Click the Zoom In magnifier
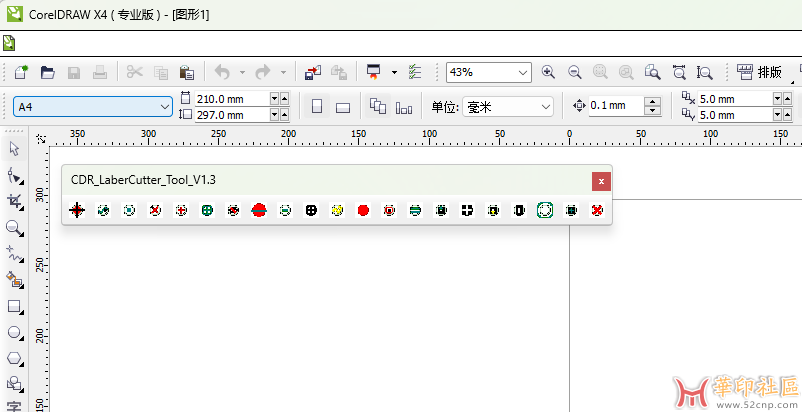 (x=548, y=72)
